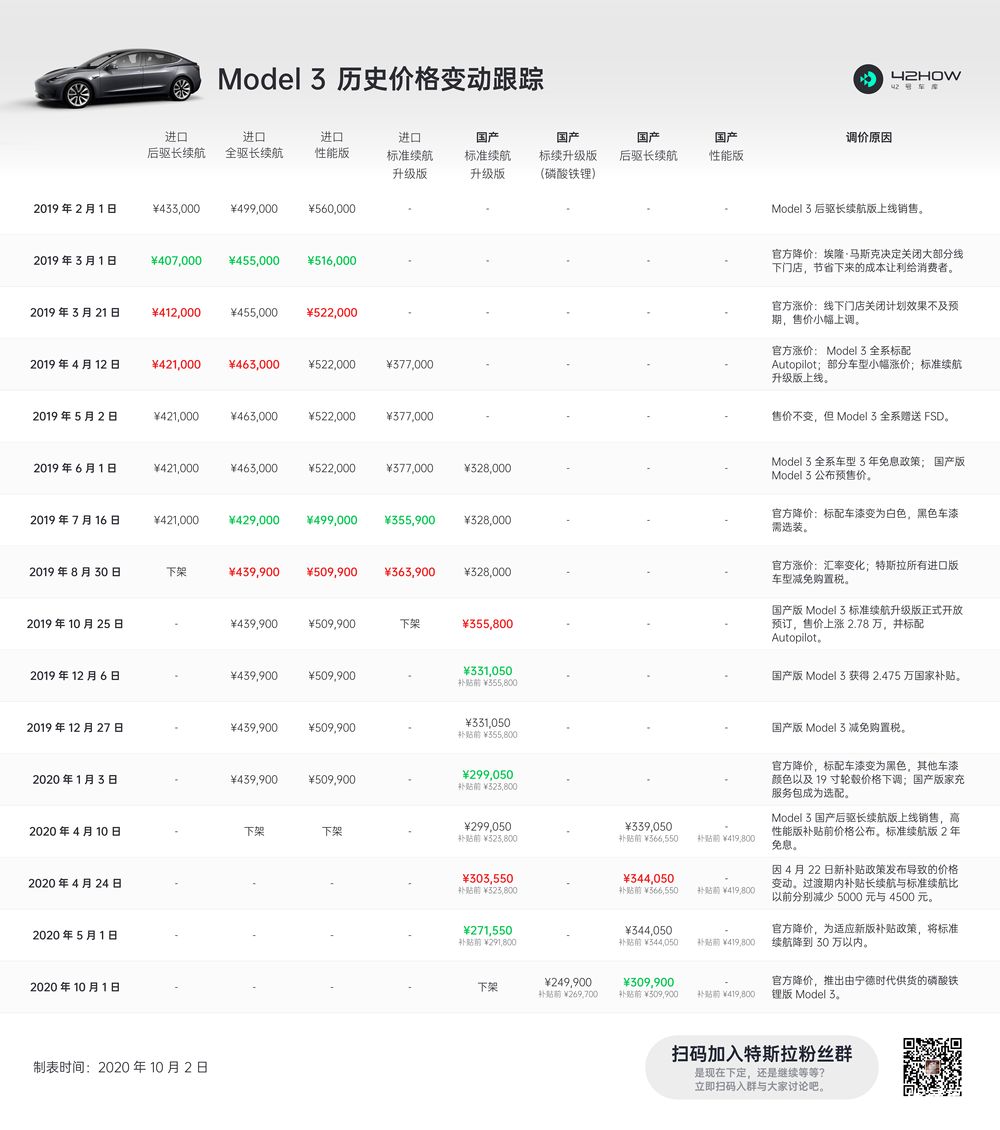This screenshot has width=1000, height=1130.
Task: Select the reason mentioning '标配车漆变为白色'
Action: coord(865,520)
